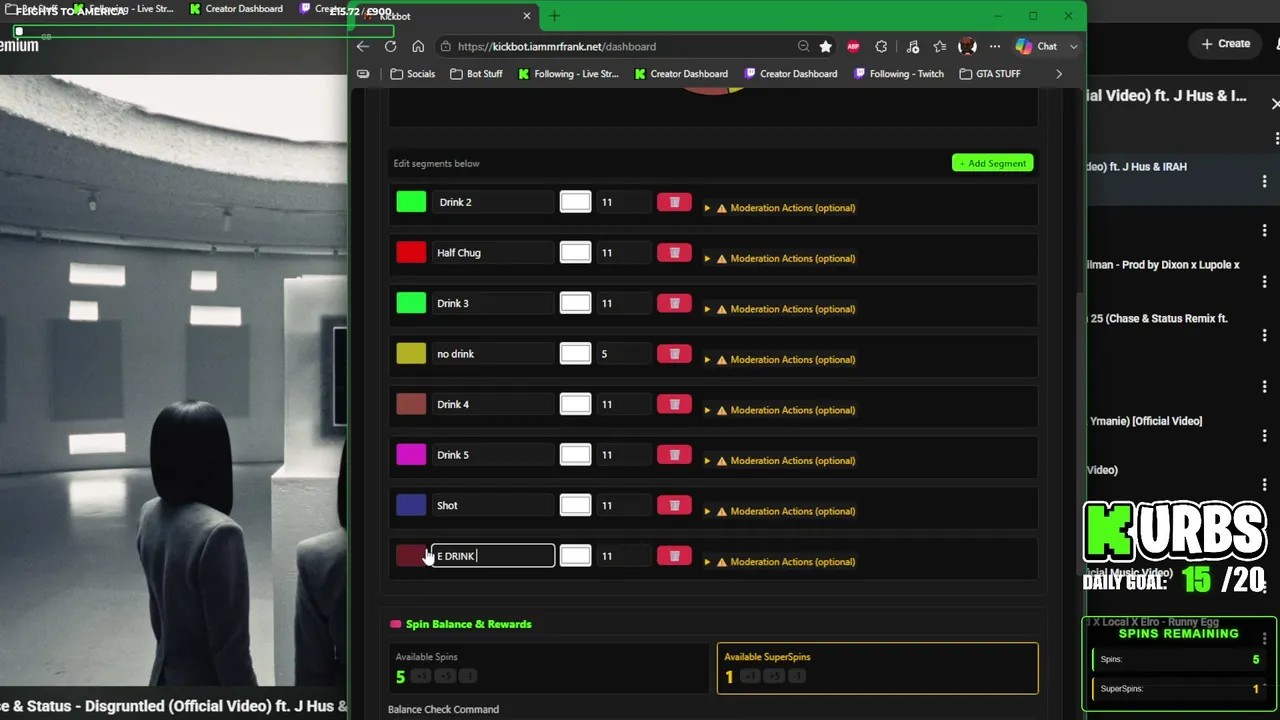This screenshot has width=1280, height=720.
Task: Expand Moderation Actions for Drink 4
Action: pyautogui.click(x=780, y=410)
